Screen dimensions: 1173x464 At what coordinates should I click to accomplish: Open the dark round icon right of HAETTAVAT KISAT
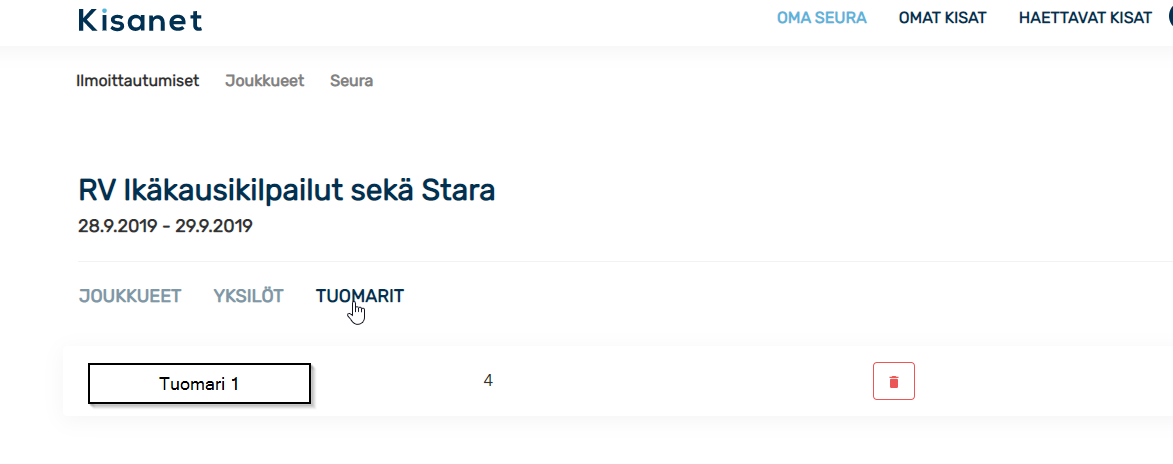(x=1169, y=18)
